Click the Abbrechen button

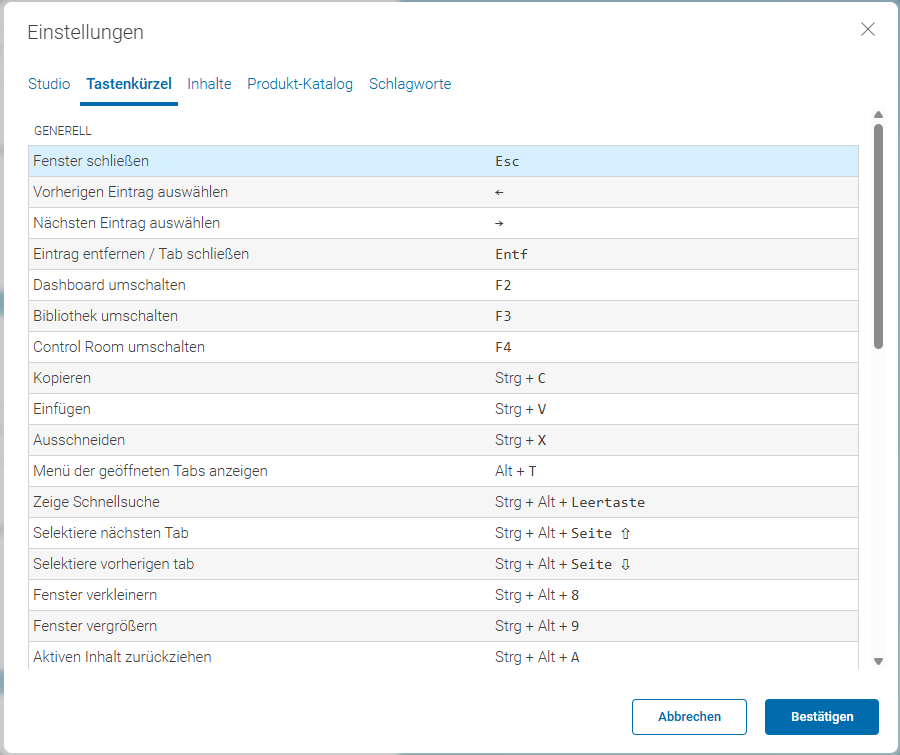(x=689, y=717)
